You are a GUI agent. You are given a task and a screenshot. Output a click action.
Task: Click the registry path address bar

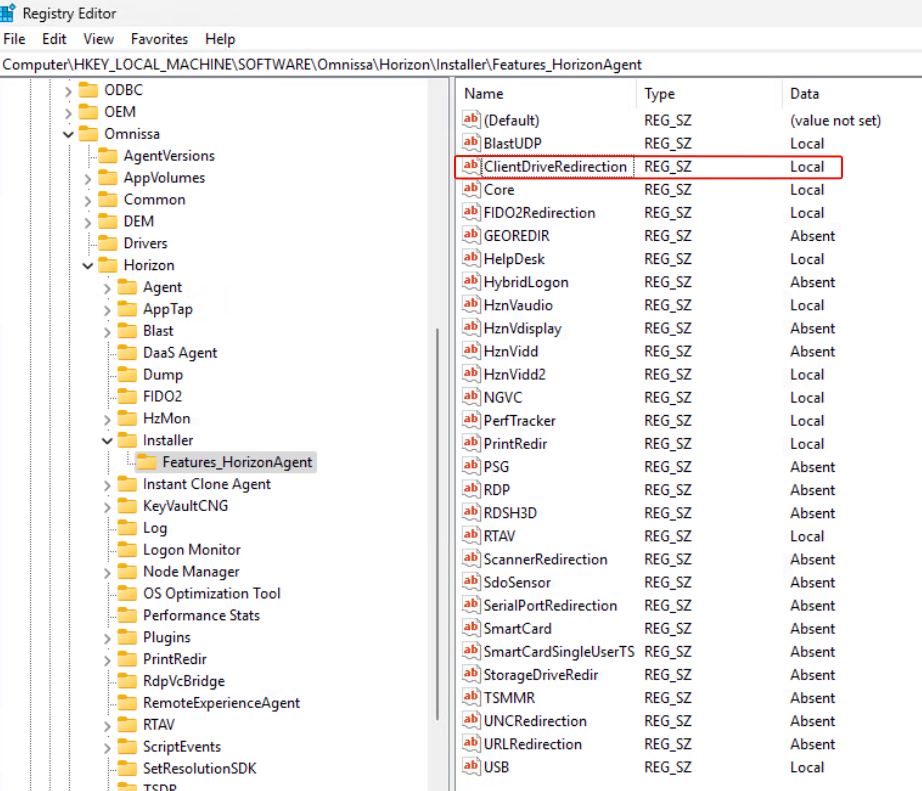coord(461,65)
